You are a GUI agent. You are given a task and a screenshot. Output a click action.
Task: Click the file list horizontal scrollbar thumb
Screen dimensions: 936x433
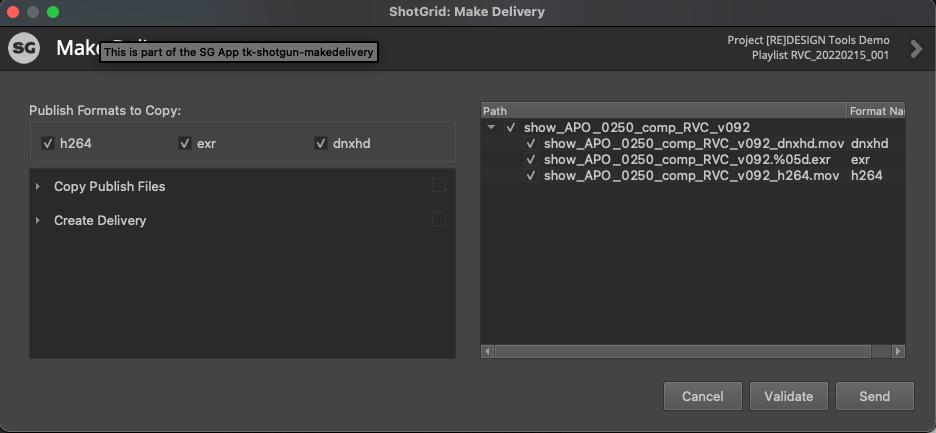point(683,351)
